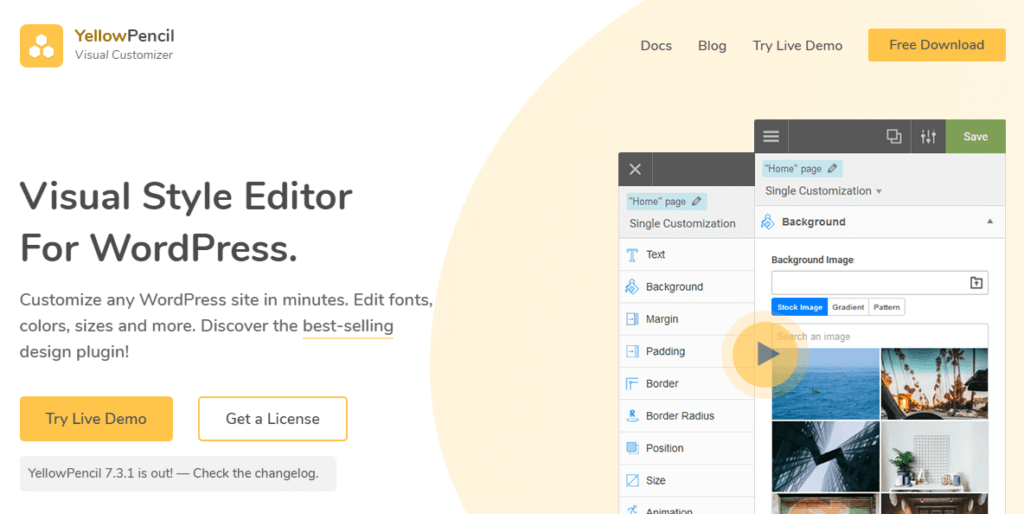The width and height of the screenshot is (1024, 514).
Task: Click the Border property icon
Action: (632, 383)
